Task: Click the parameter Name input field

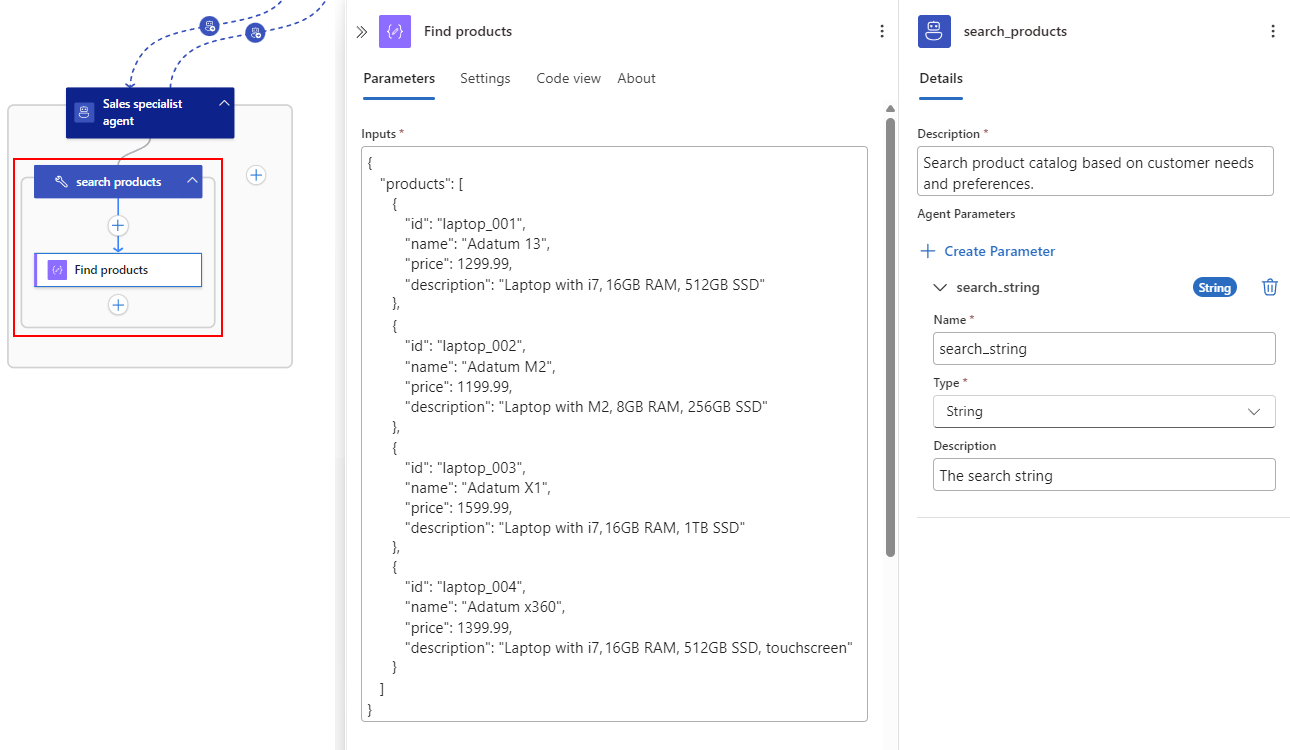Action: pyautogui.click(x=1104, y=349)
